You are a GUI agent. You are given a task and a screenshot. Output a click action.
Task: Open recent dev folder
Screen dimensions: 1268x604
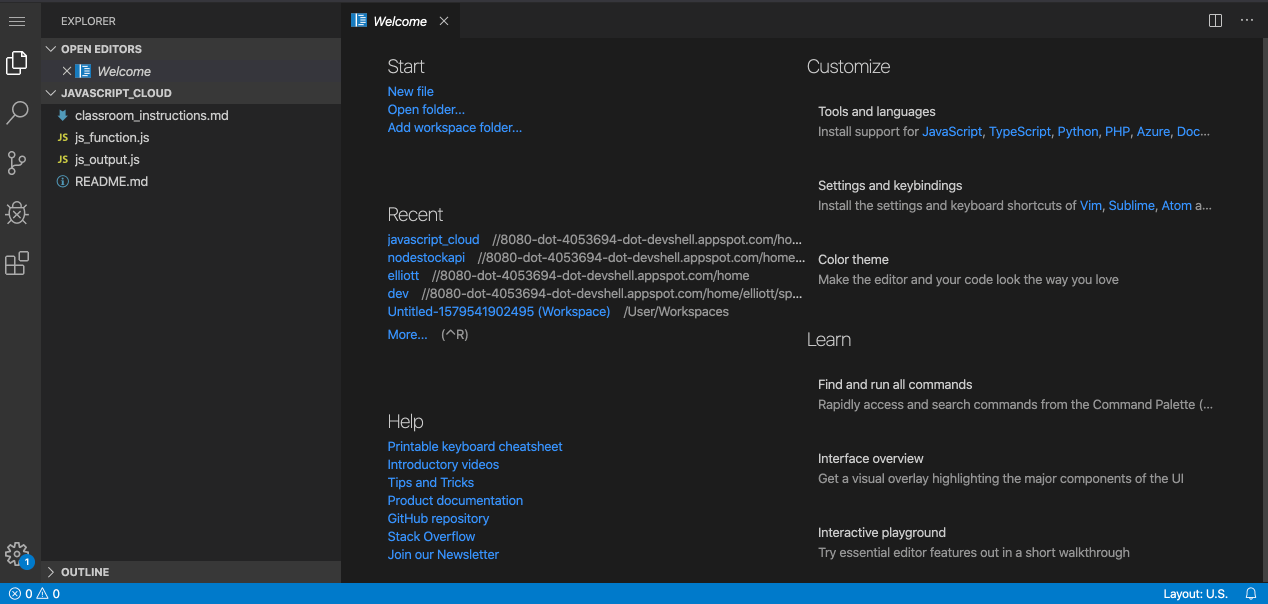click(x=398, y=293)
